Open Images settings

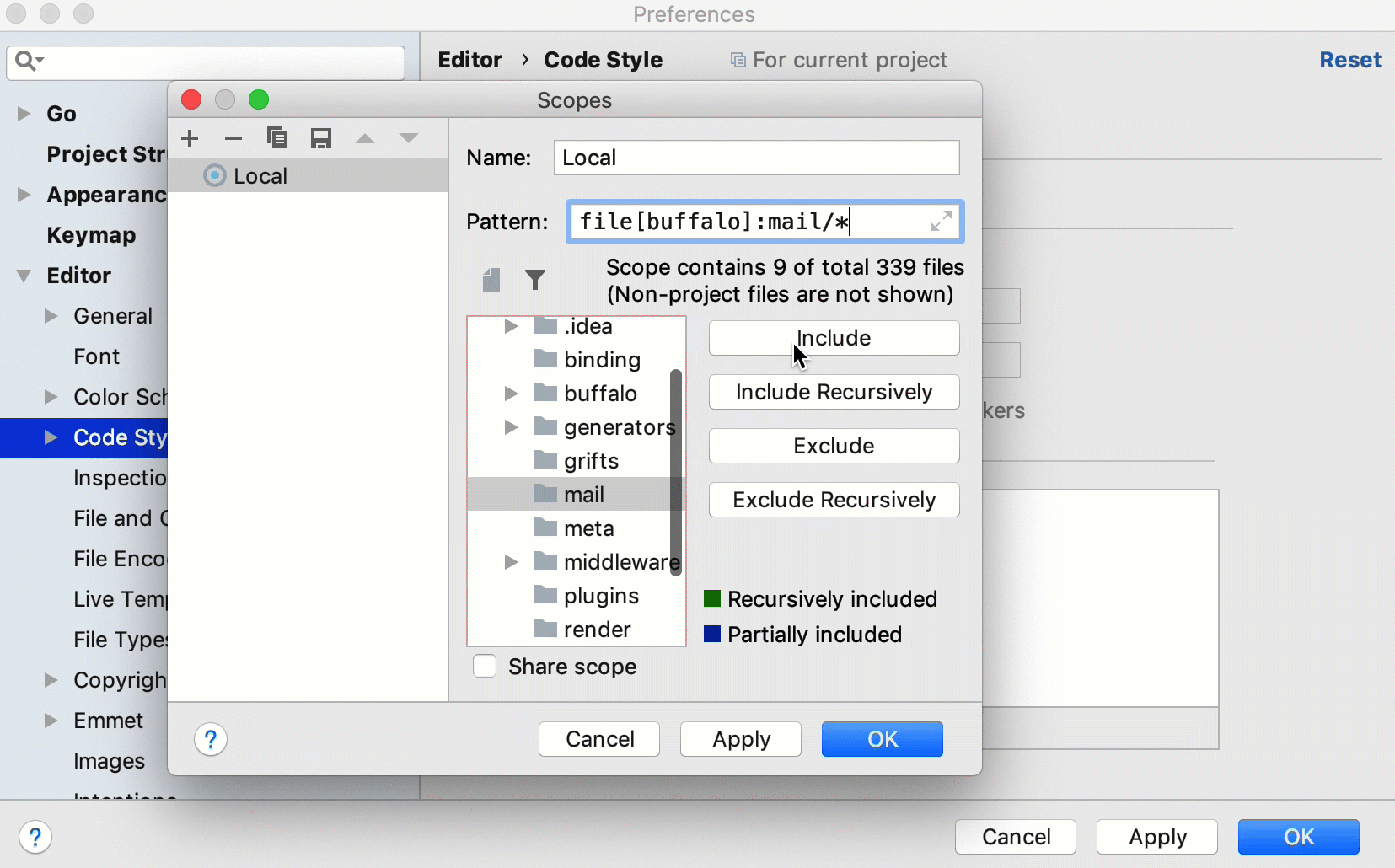[x=109, y=761]
